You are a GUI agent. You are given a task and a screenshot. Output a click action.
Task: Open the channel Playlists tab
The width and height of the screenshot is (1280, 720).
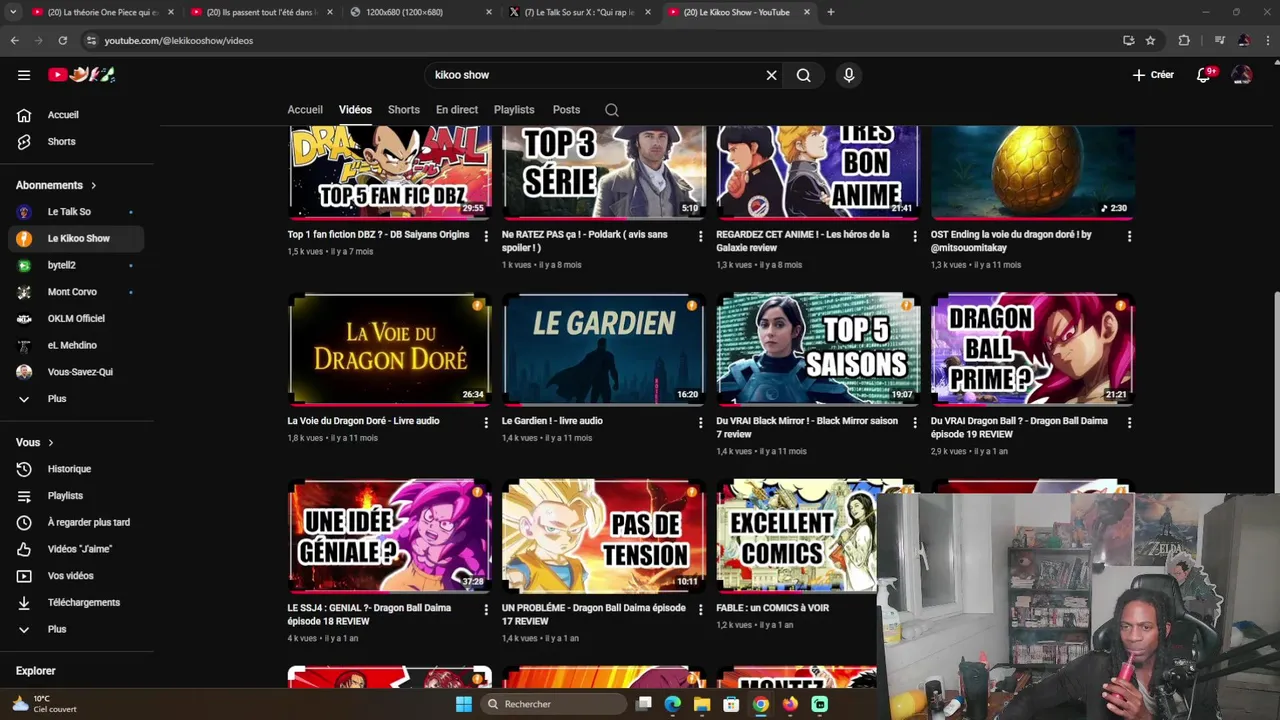coord(514,110)
